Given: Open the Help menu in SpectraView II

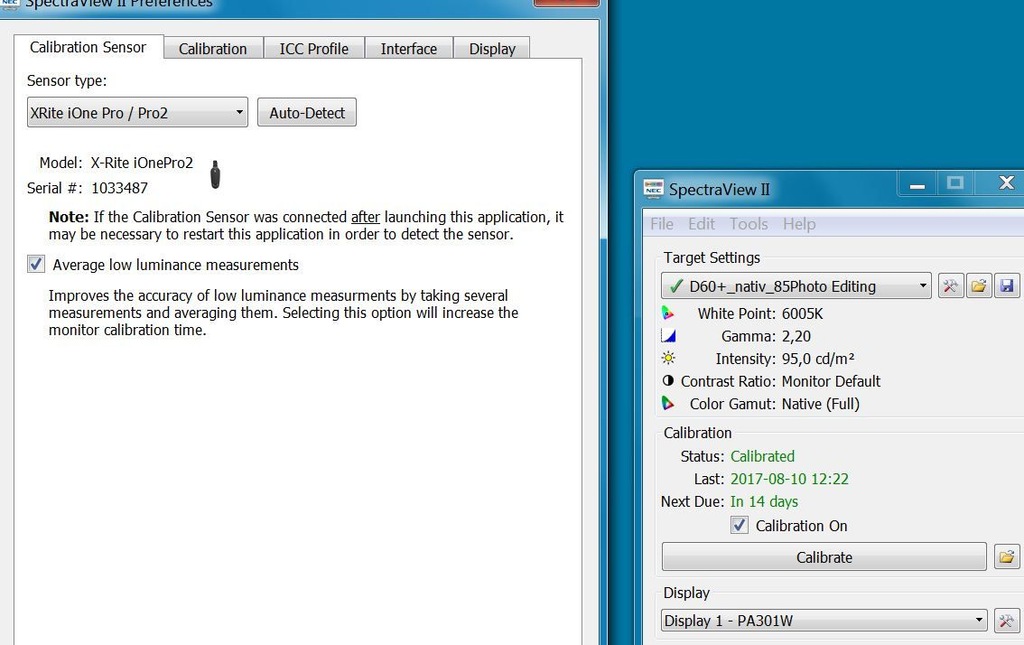Looking at the screenshot, I should click(799, 224).
